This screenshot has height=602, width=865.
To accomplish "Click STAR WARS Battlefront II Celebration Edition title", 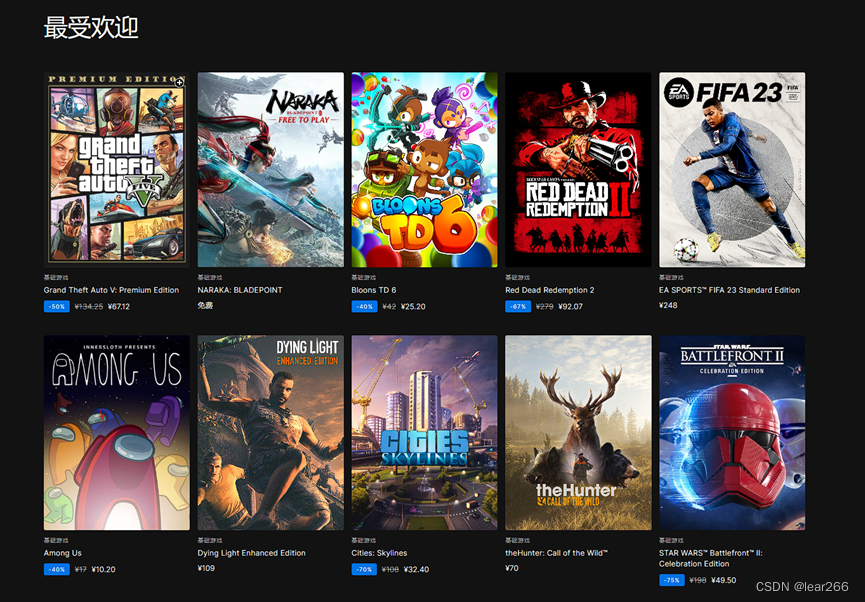I will click(711, 558).
